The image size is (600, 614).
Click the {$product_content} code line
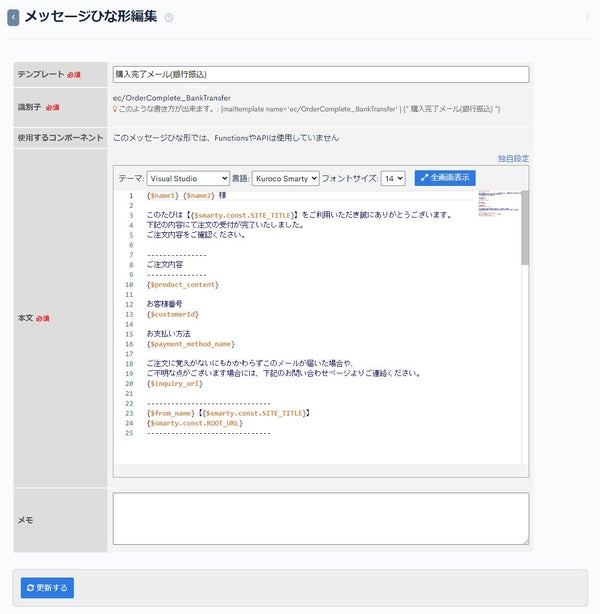pyautogui.click(x=183, y=285)
